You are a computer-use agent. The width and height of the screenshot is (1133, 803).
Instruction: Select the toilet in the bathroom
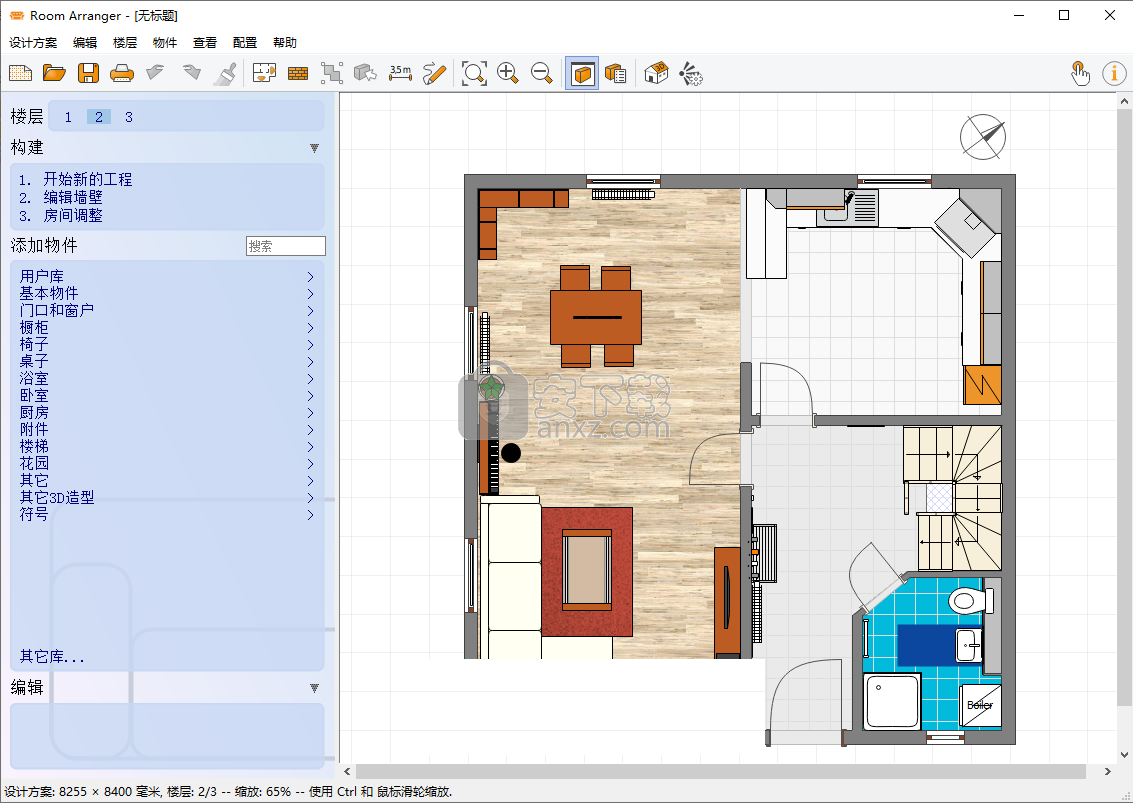point(970,600)
